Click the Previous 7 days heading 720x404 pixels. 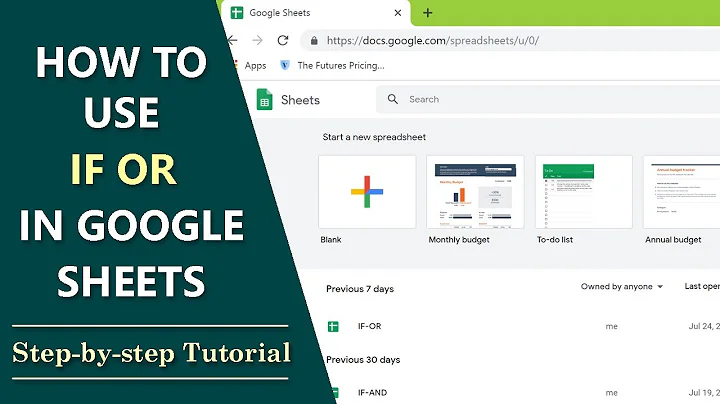tap(360, 289)
